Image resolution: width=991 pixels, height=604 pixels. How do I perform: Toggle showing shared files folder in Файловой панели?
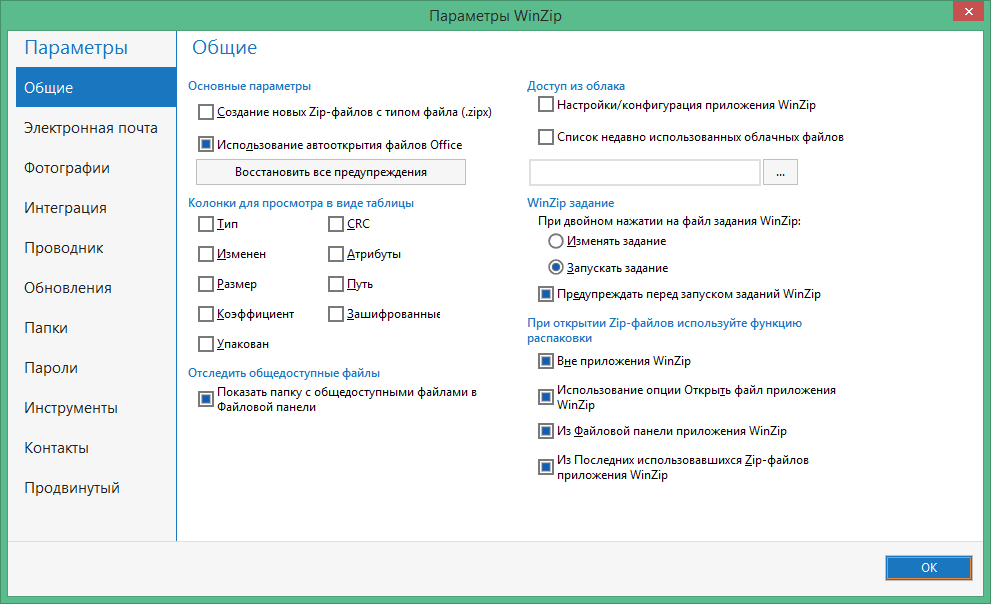click(206, 399)
